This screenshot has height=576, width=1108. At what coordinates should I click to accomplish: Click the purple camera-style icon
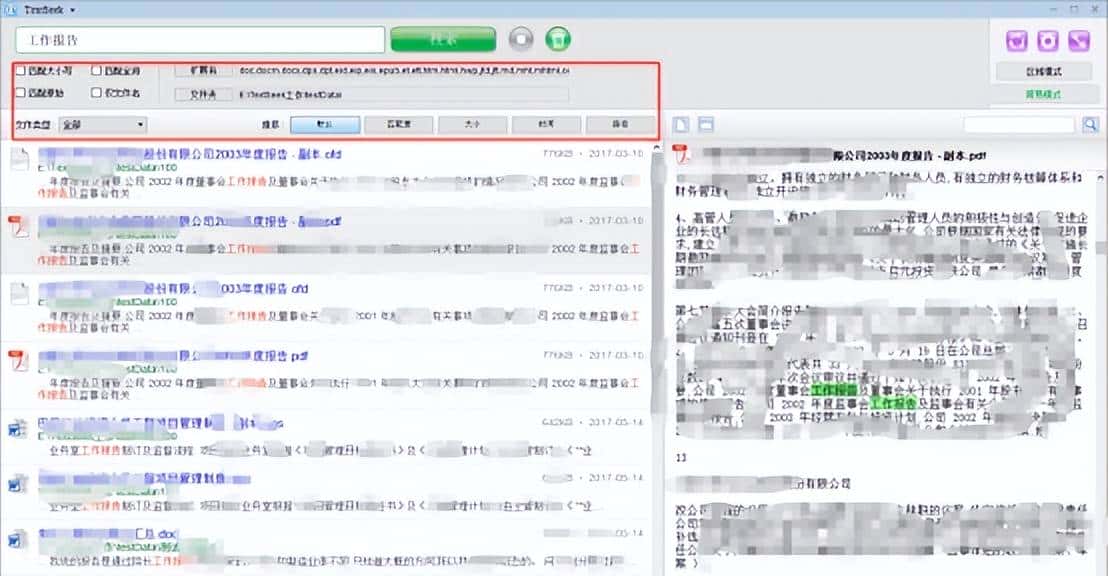1047,40
